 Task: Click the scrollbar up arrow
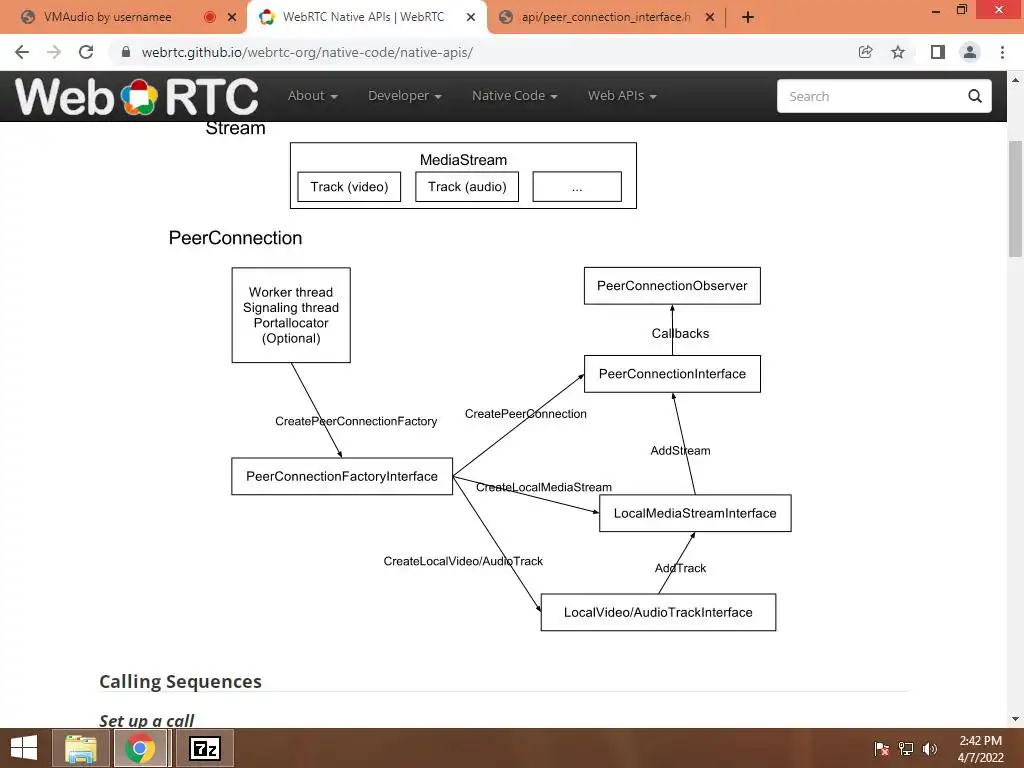click(1015, 80)
